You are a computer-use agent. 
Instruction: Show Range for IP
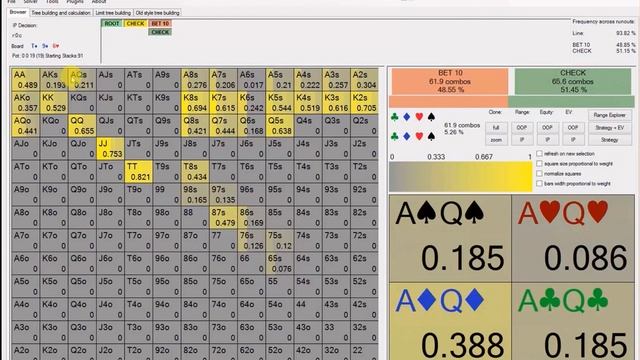pyautogui.click(x=522, y=140)
